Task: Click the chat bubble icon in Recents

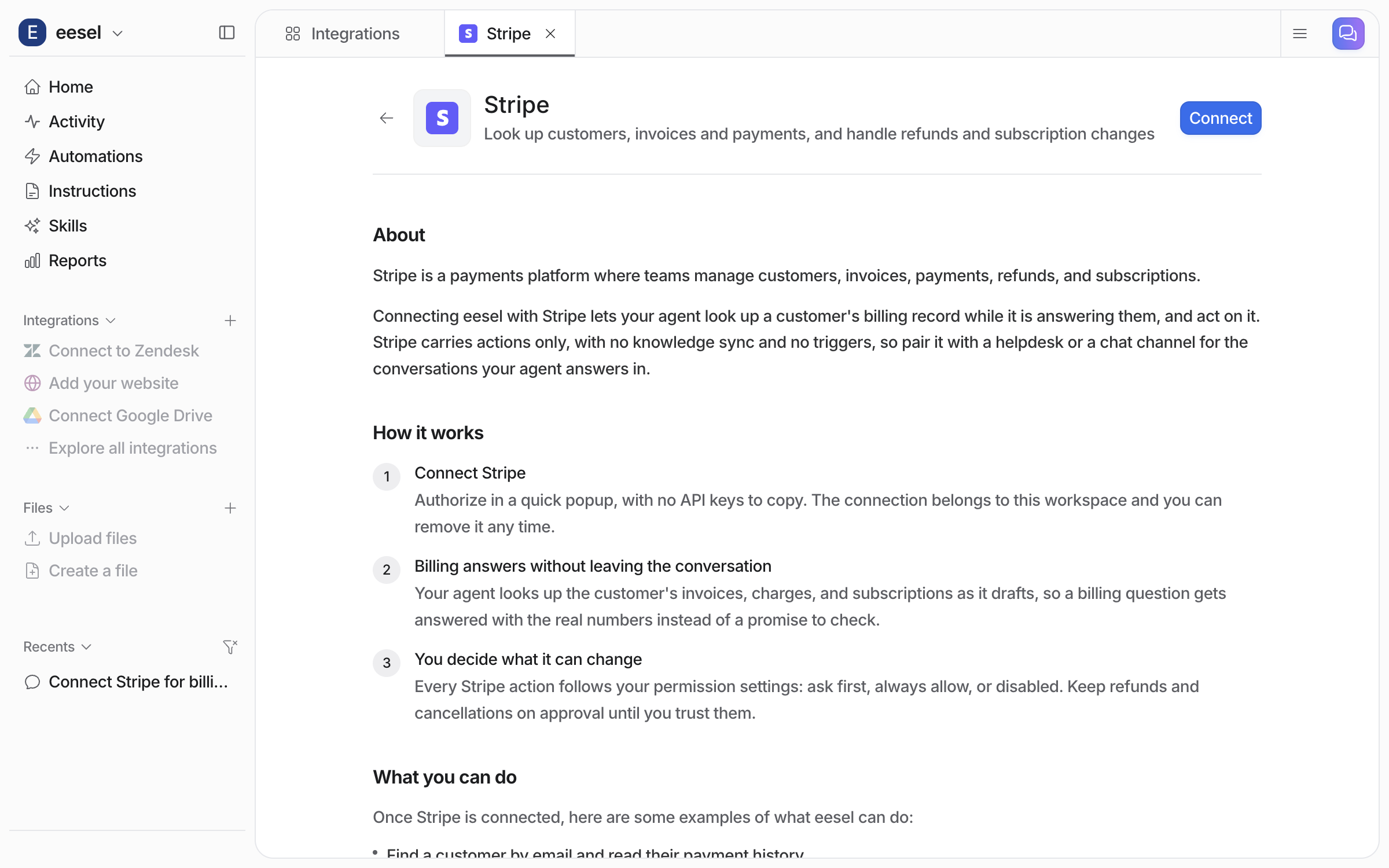Action: 32,682
